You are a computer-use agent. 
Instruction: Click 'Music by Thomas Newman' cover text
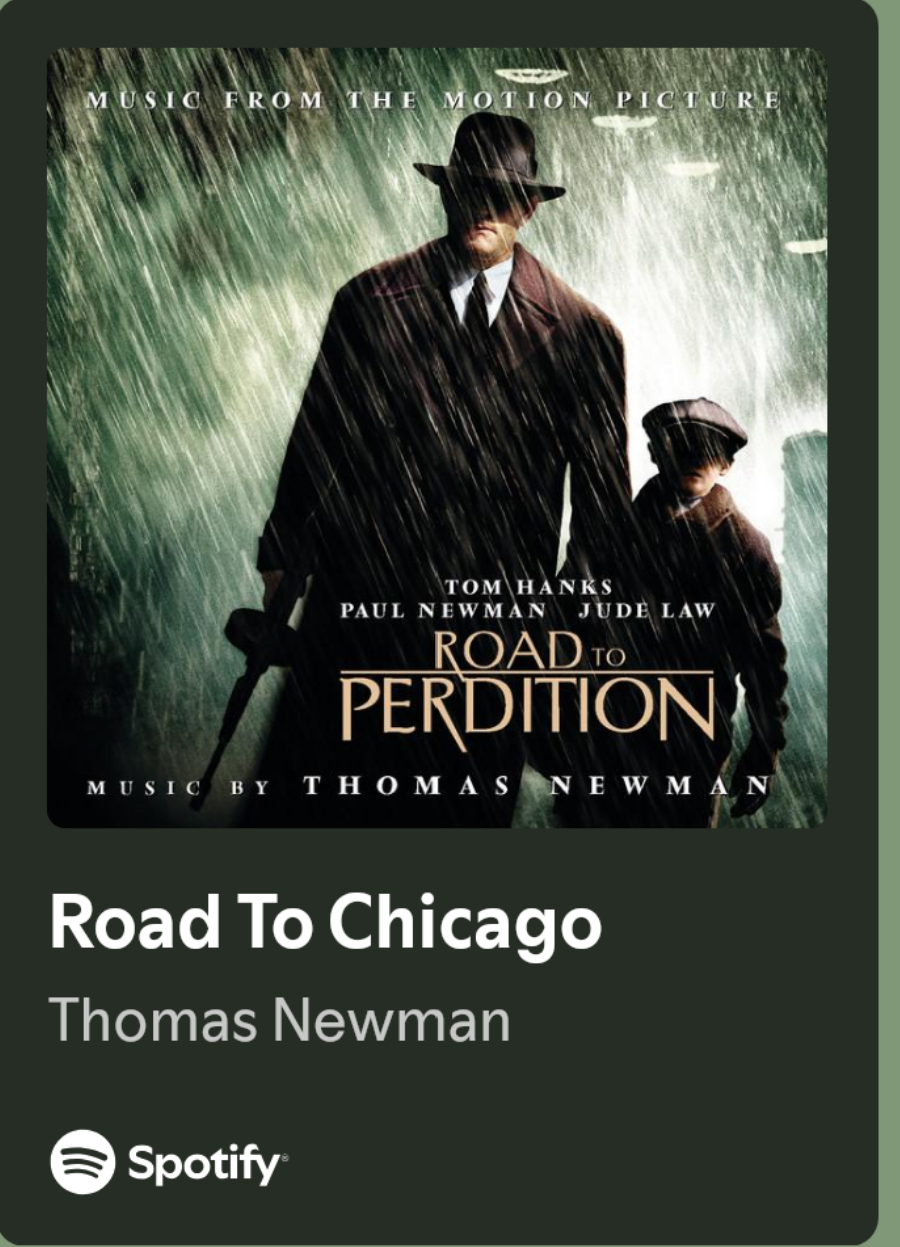(431, 786)
